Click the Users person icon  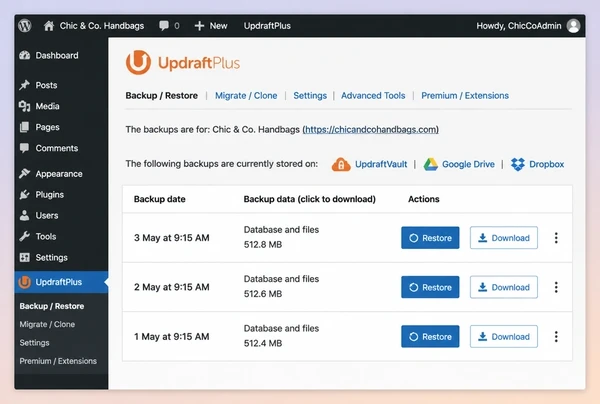pyautogui.click(x=25, y=215)
